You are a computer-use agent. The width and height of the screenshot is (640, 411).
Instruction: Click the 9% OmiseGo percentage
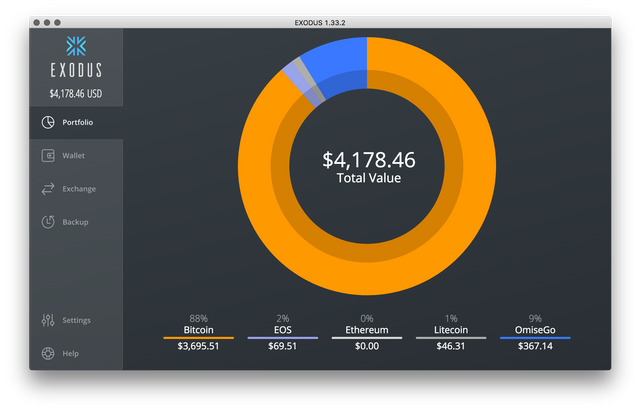pos(535,318)
